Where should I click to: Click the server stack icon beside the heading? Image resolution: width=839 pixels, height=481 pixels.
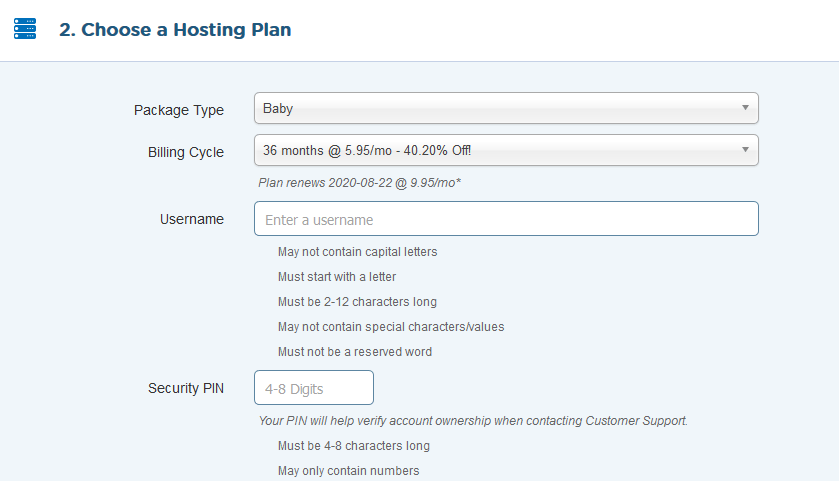pyautogui.click(x=25, y=29)
